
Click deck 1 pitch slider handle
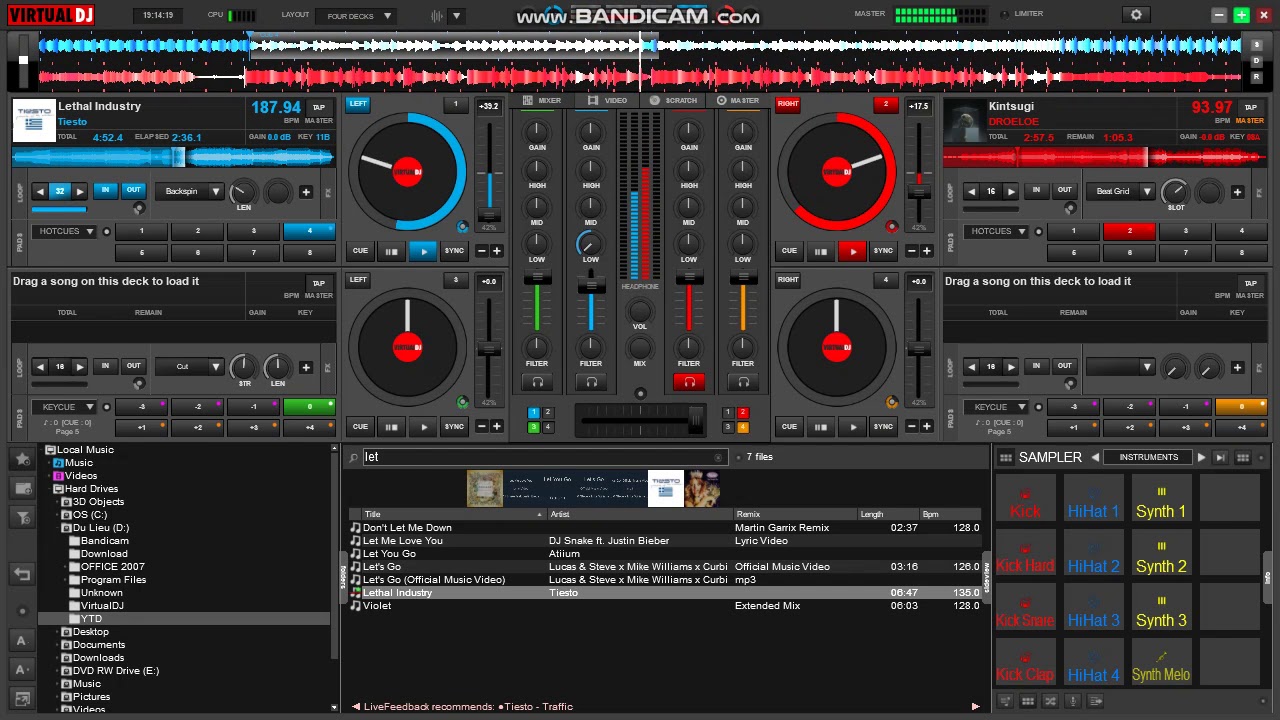489,215
